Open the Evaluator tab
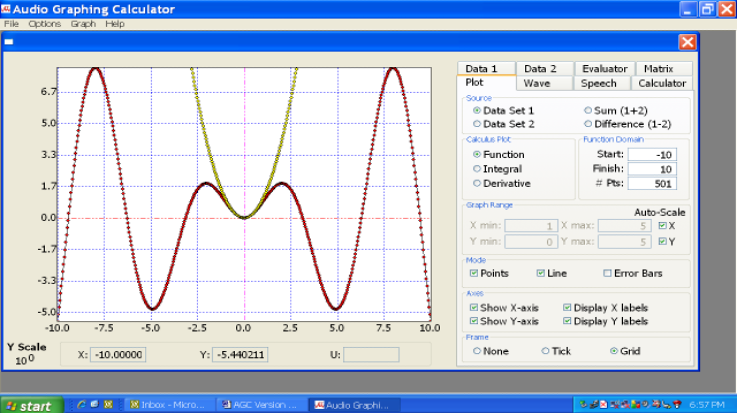 coord(604,69)
